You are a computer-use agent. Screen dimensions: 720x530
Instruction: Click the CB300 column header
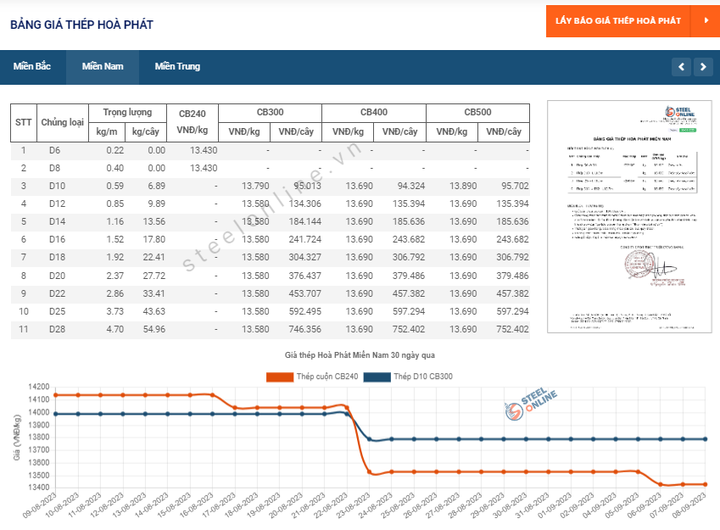tap(270, 113)
